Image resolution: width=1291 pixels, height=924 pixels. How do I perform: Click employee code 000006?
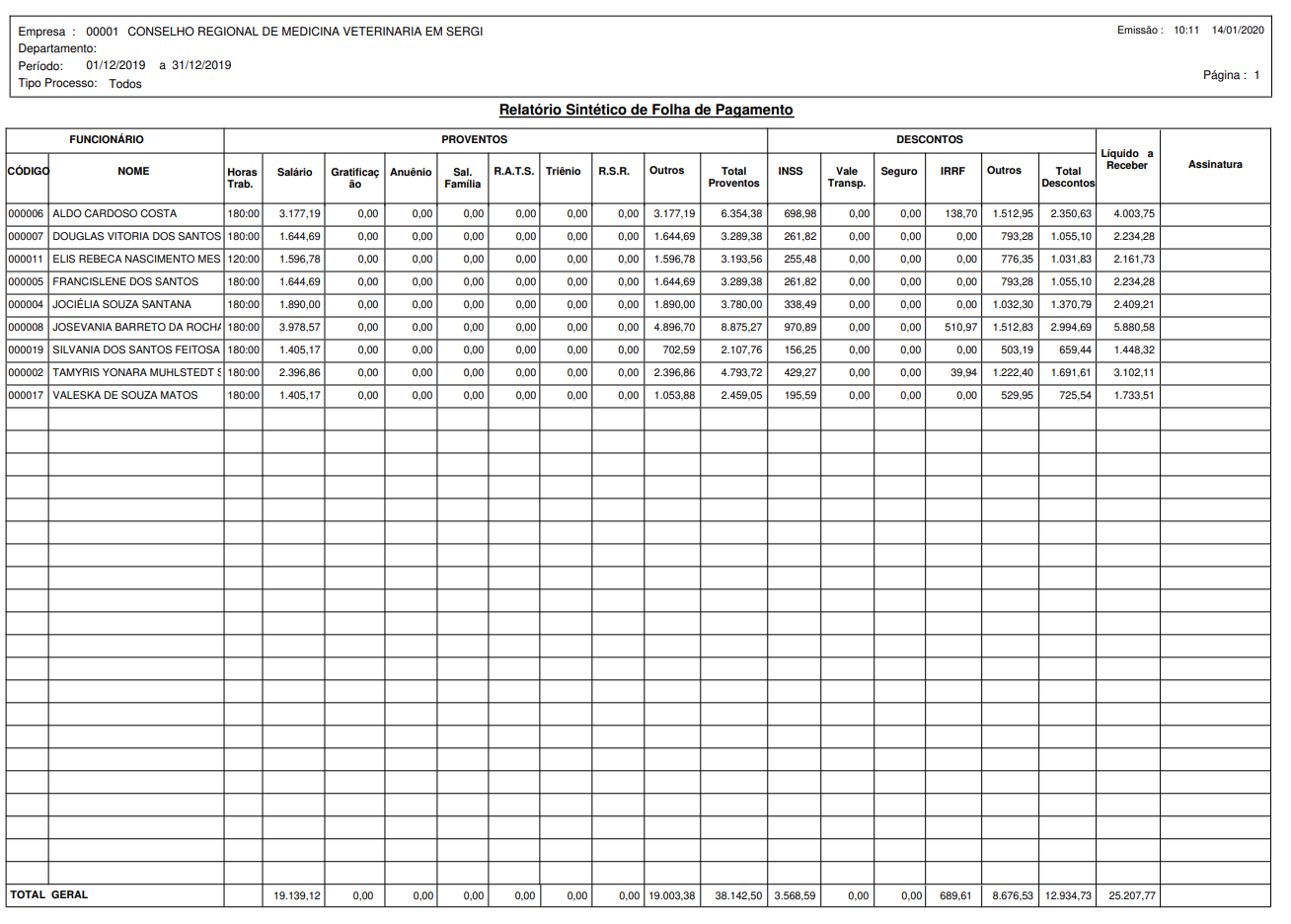26,213
